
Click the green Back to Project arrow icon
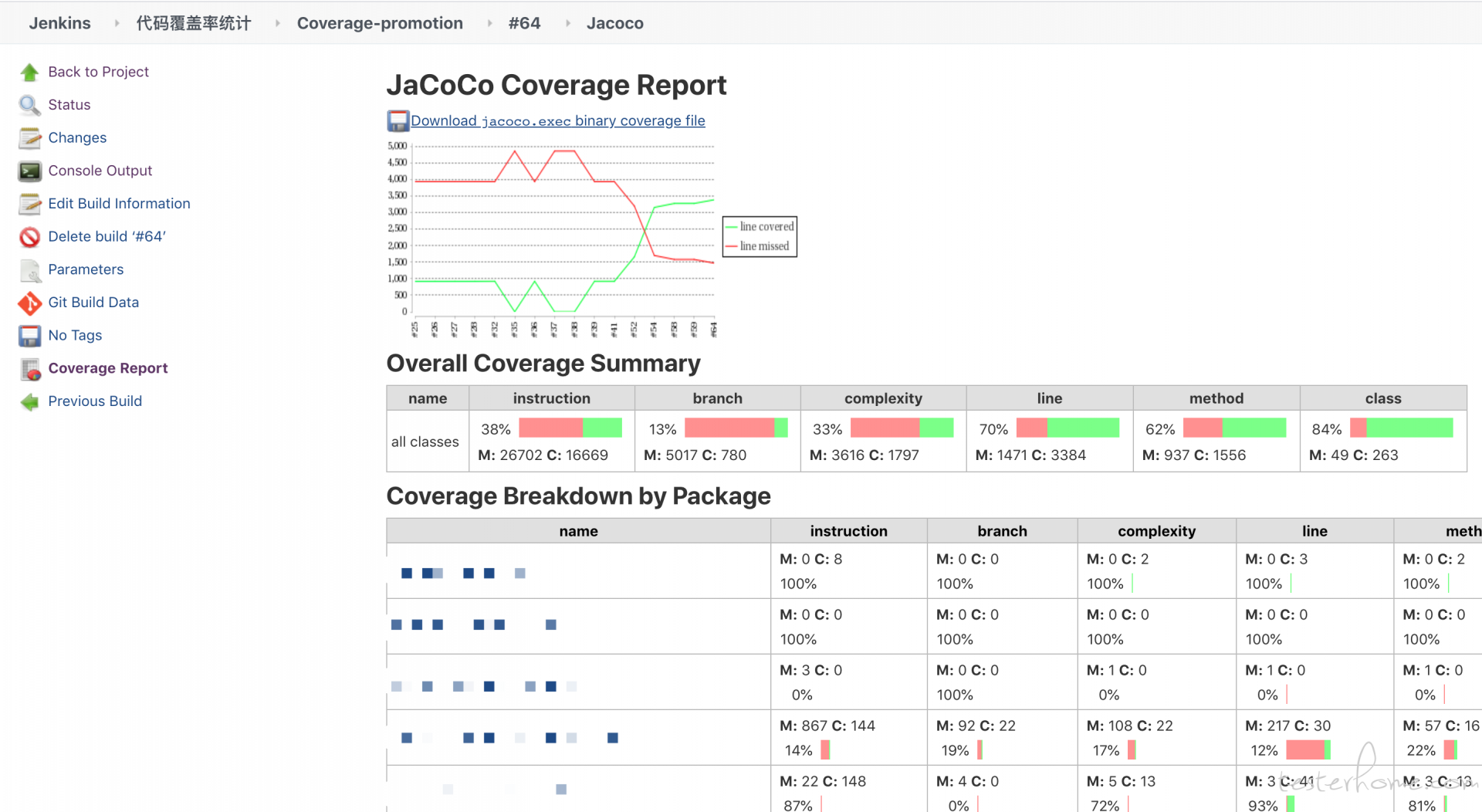[29, 72]
